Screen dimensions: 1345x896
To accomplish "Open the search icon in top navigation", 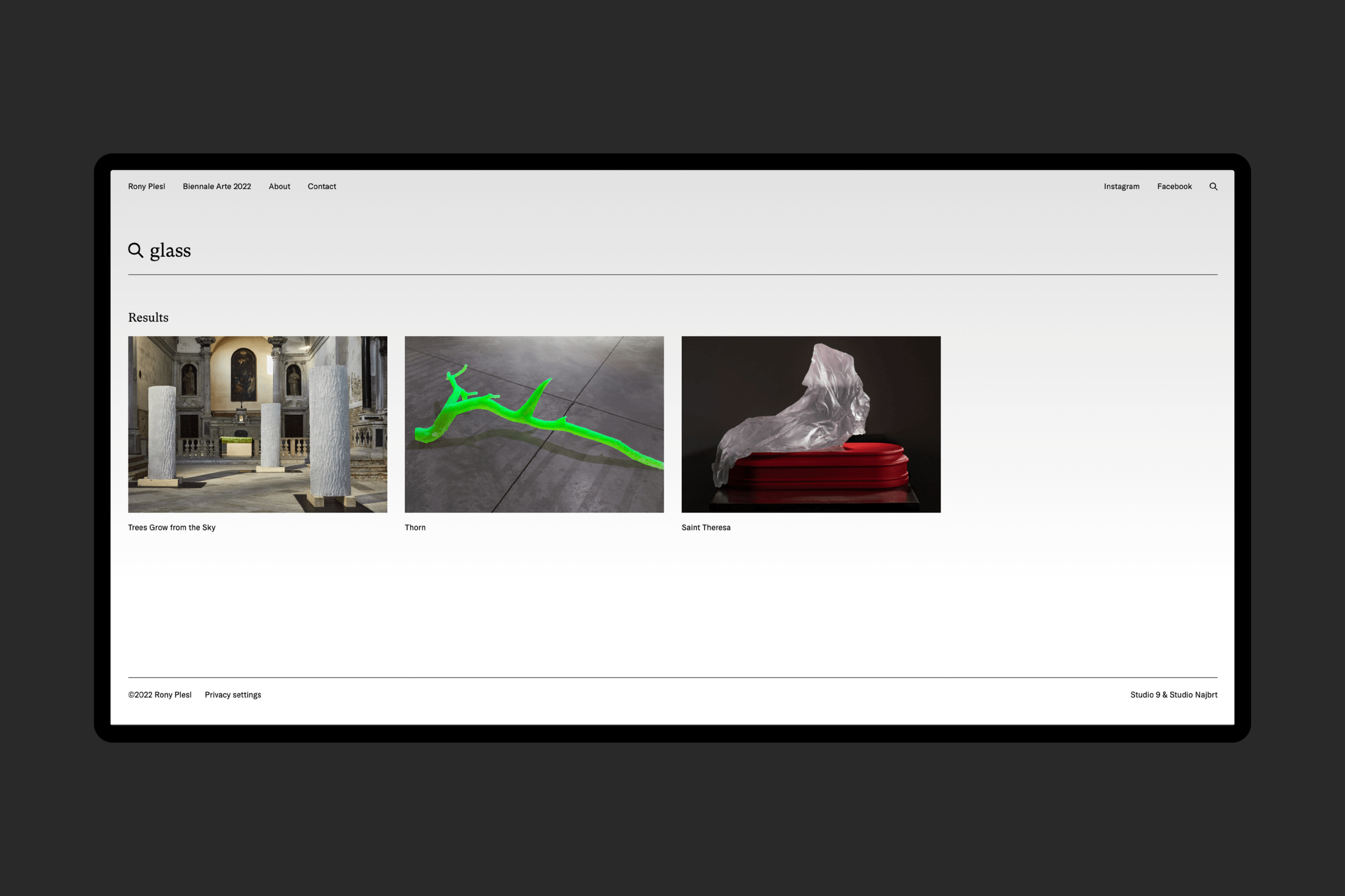I will [1213, 186].
